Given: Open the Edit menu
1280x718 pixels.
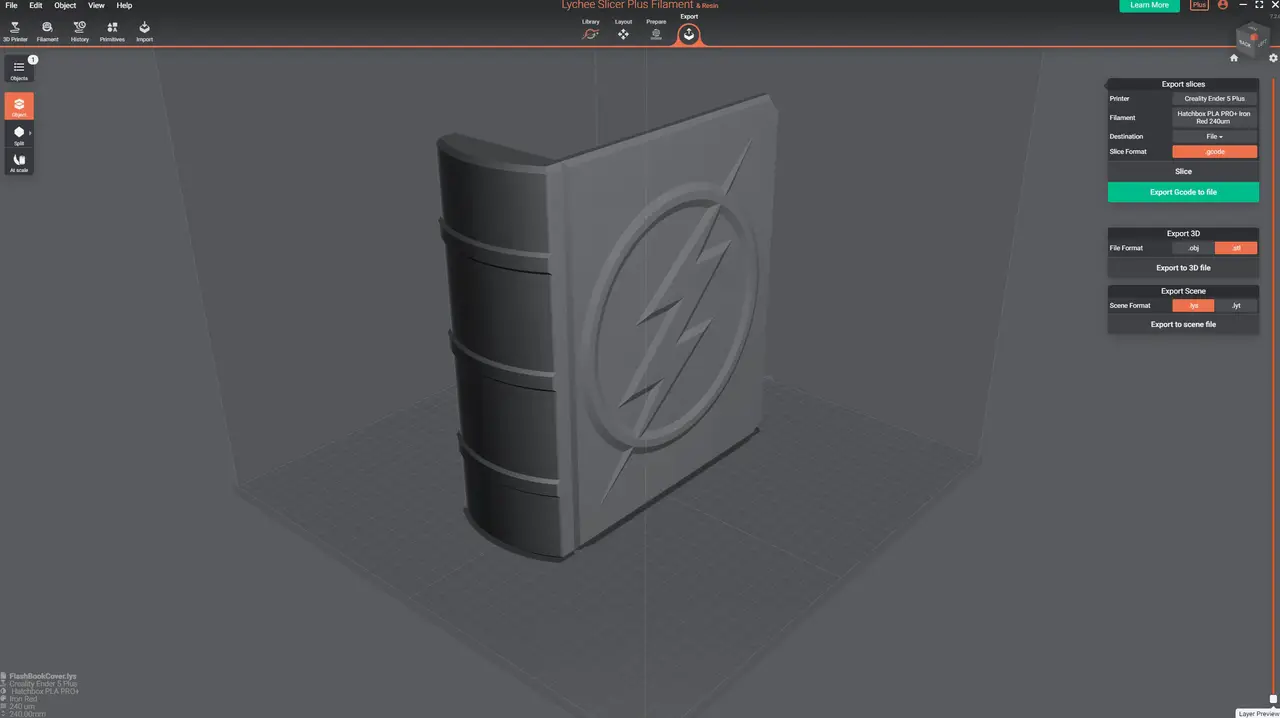Looking at the screenshot, I should pos(35,5).
